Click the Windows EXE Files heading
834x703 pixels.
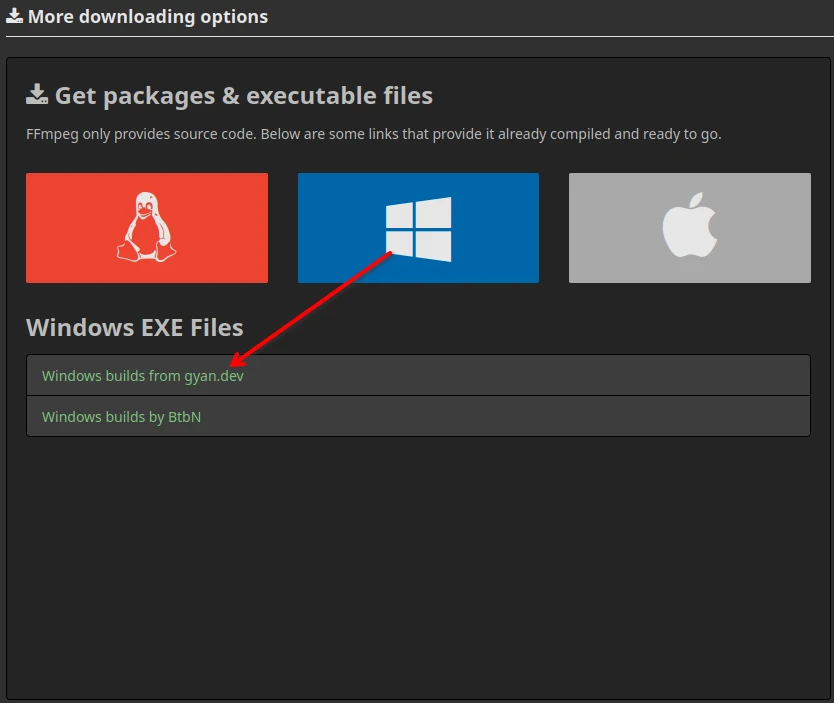click(x=134, y=328)
